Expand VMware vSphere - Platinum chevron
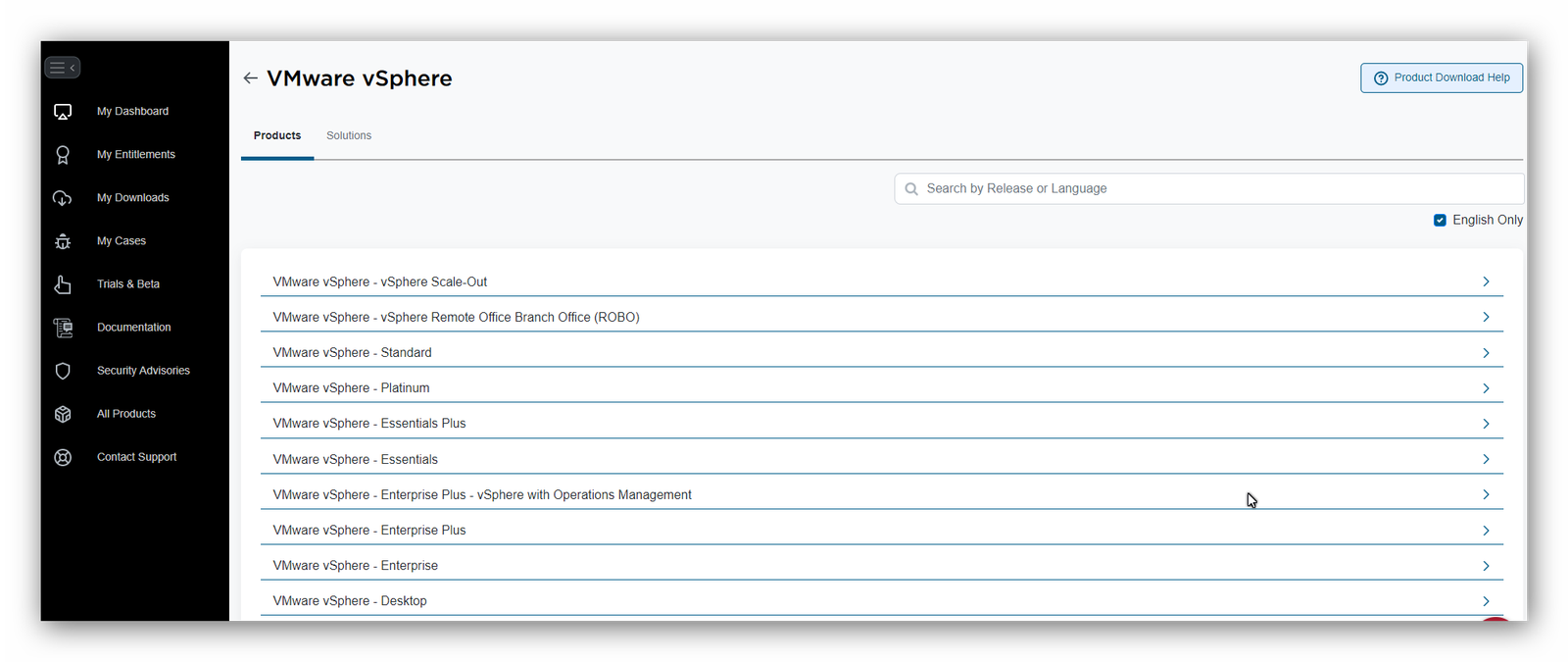This screenshot has height=662, width=1568. coord(1486,388)
